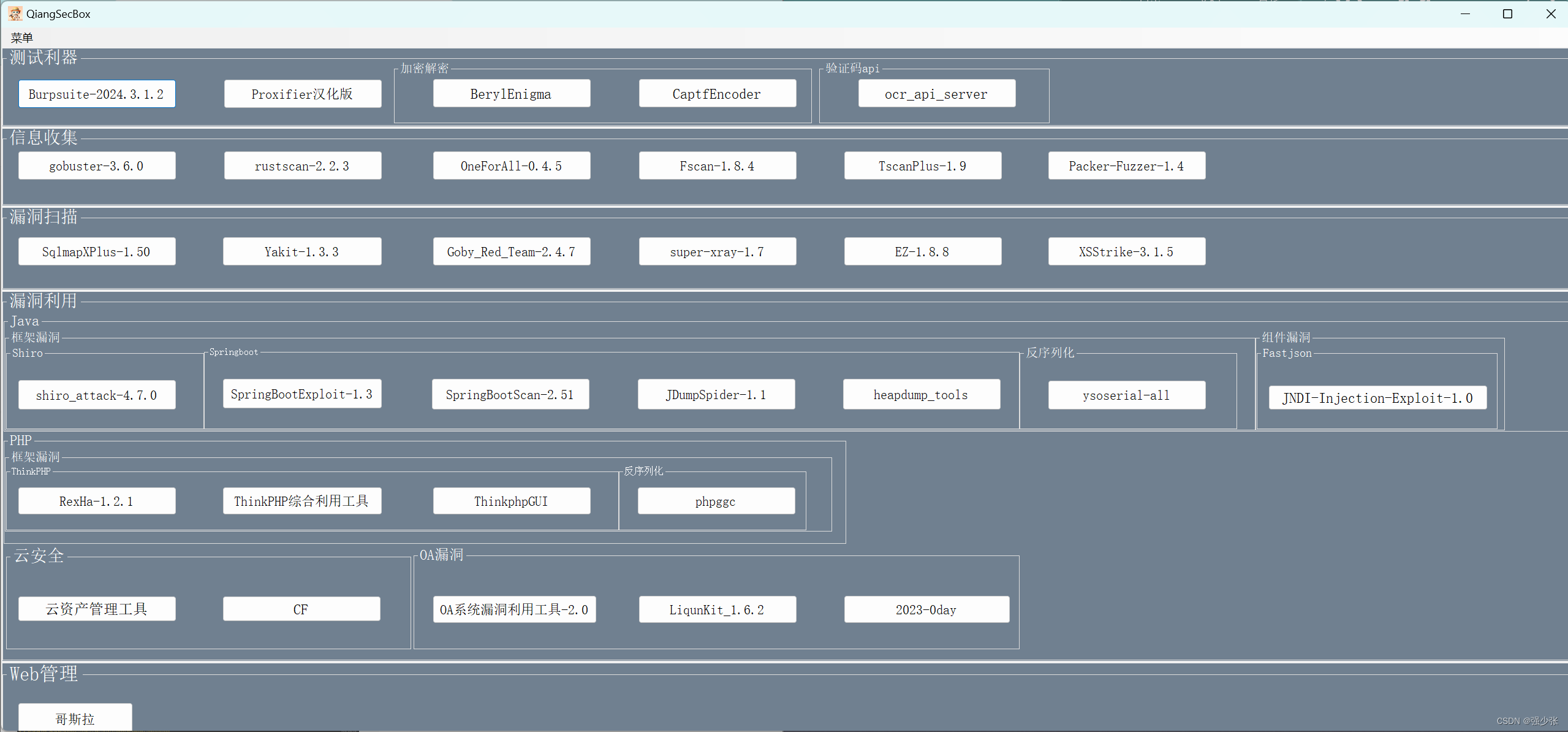The image size is (1568, 732).
Task: Open 云资产管理工具
Action: pyautogui.click(x=97, y=609)
